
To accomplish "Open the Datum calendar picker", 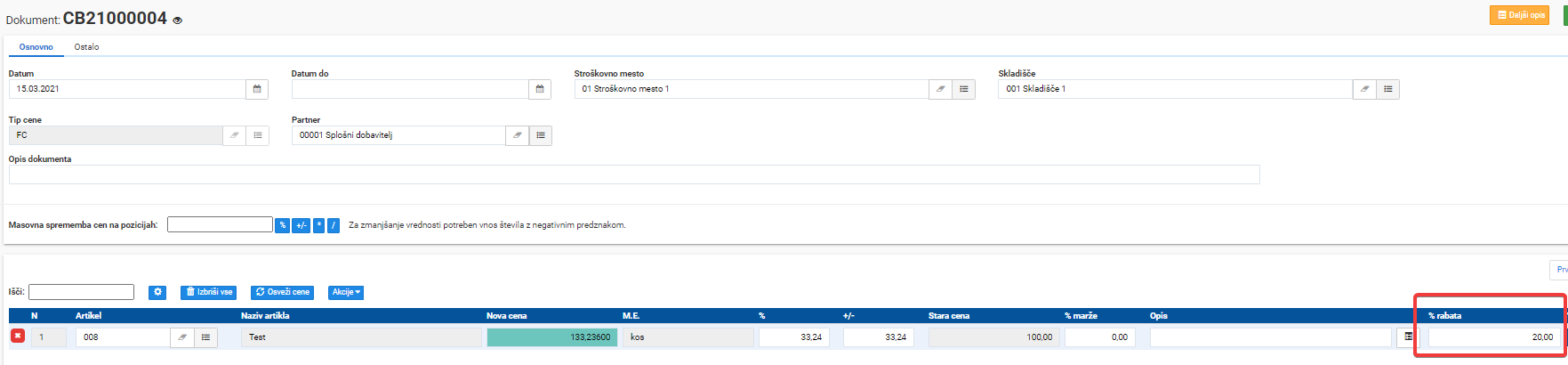I will [x=257, y=89].
